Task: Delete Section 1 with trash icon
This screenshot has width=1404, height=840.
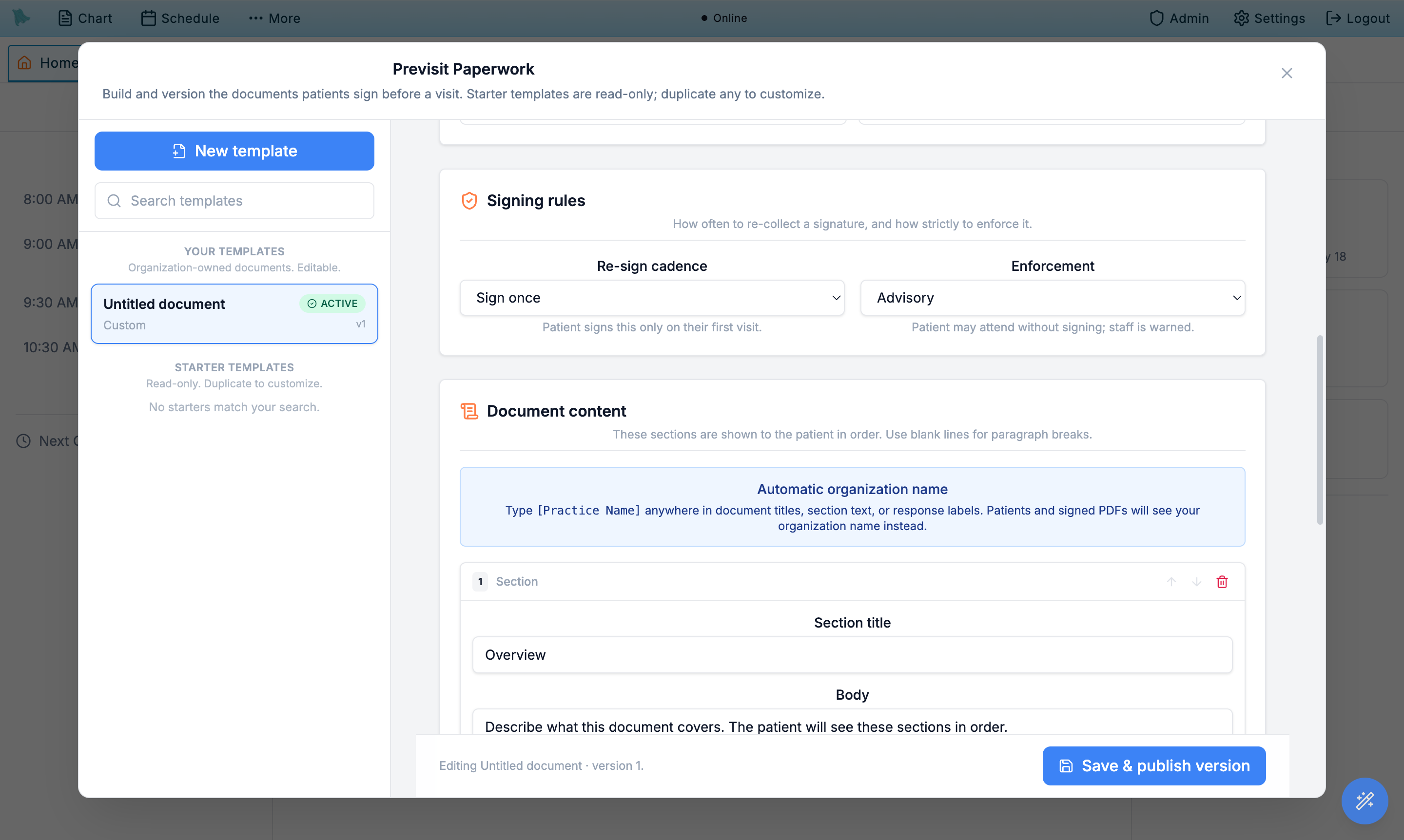Action: point(1222,582)
